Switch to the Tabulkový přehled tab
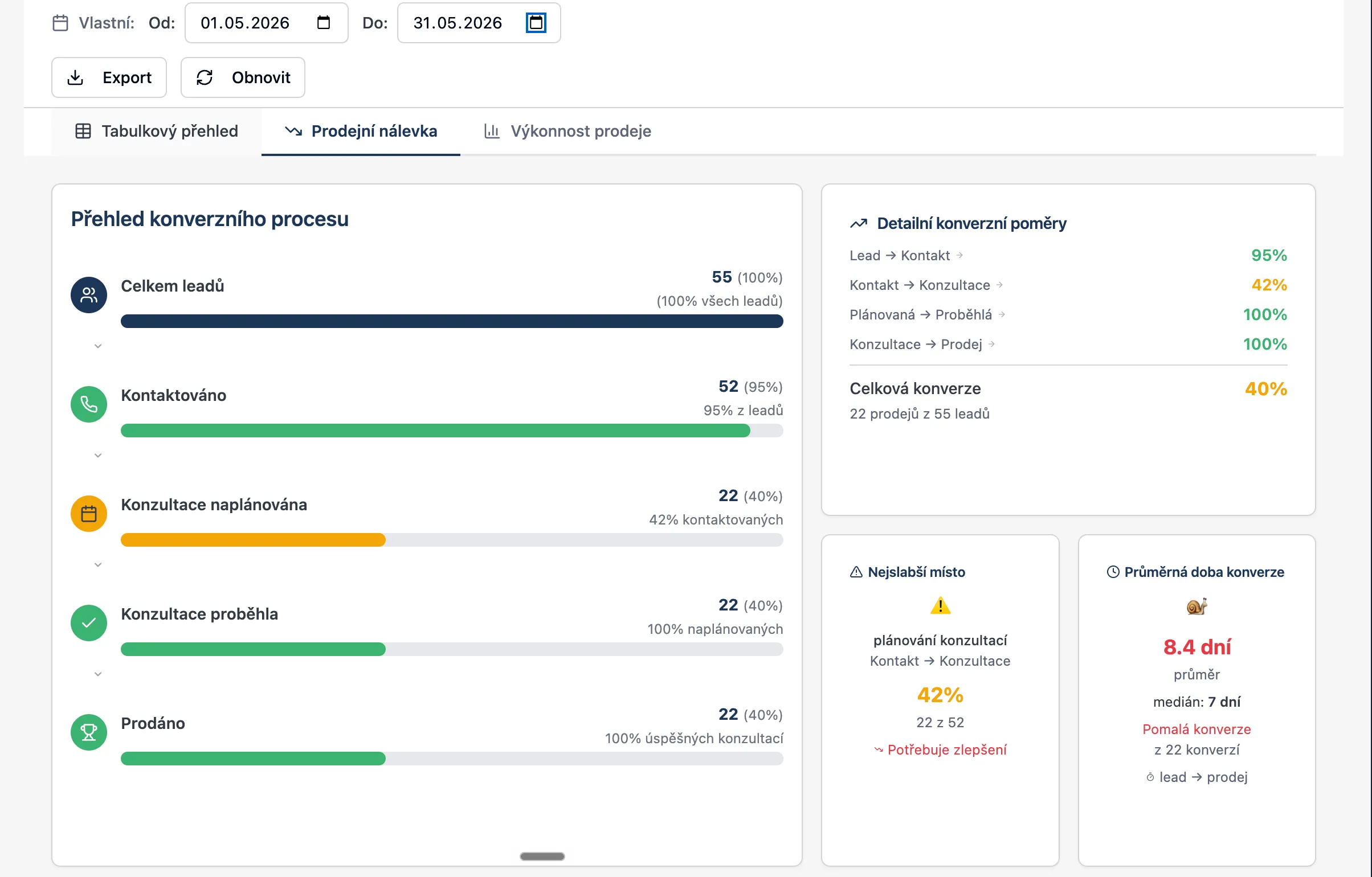 coord(157,131)
